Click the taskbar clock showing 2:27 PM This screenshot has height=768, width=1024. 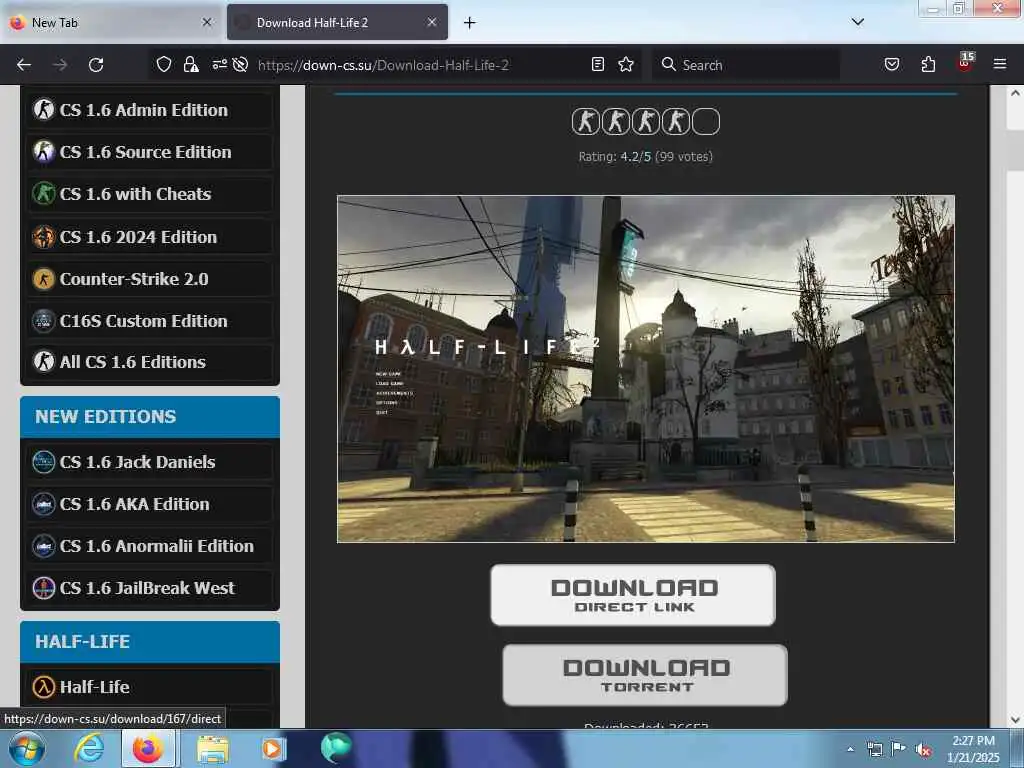(973, 749)
